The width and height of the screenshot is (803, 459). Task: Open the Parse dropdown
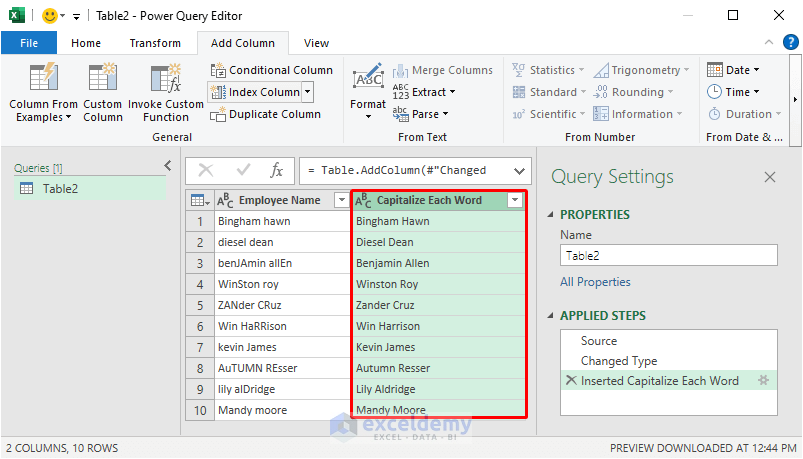pos(420,114)
